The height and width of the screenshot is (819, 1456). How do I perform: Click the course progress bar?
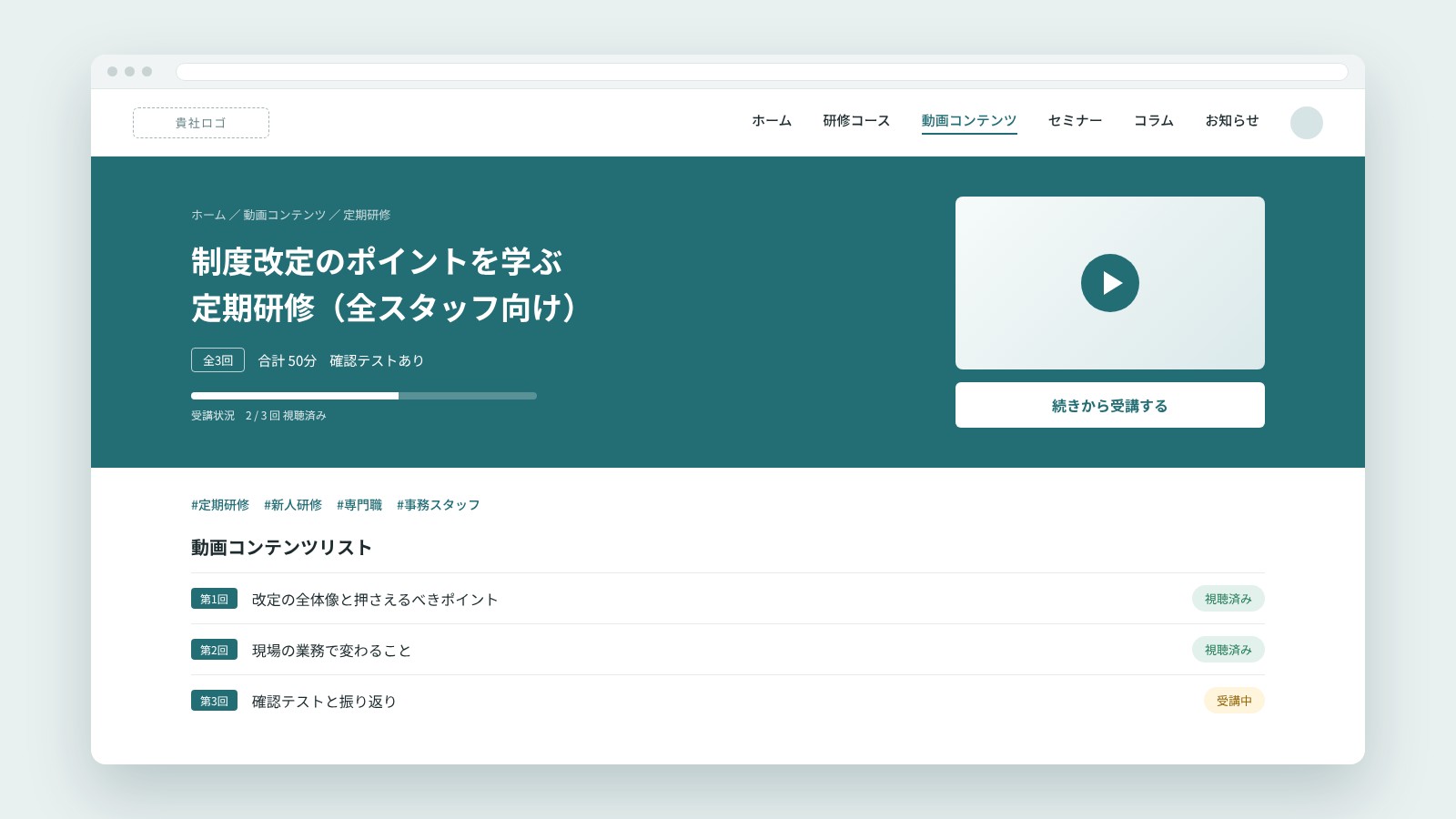(364, 396)
